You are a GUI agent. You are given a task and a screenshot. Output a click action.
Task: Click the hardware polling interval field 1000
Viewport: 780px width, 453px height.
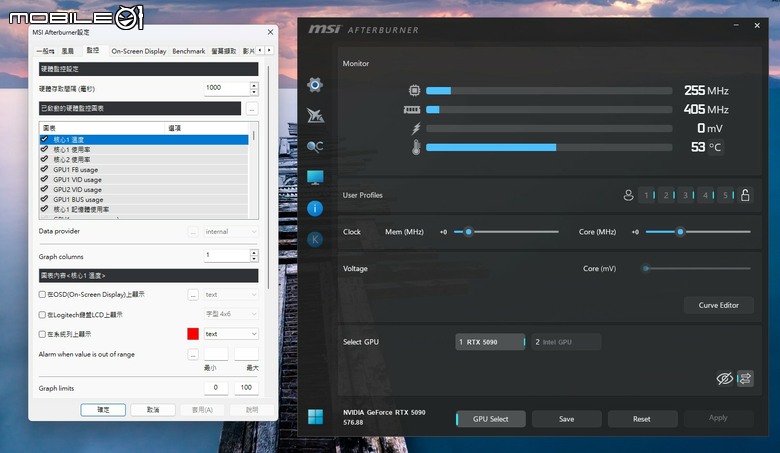pos(227,89)
